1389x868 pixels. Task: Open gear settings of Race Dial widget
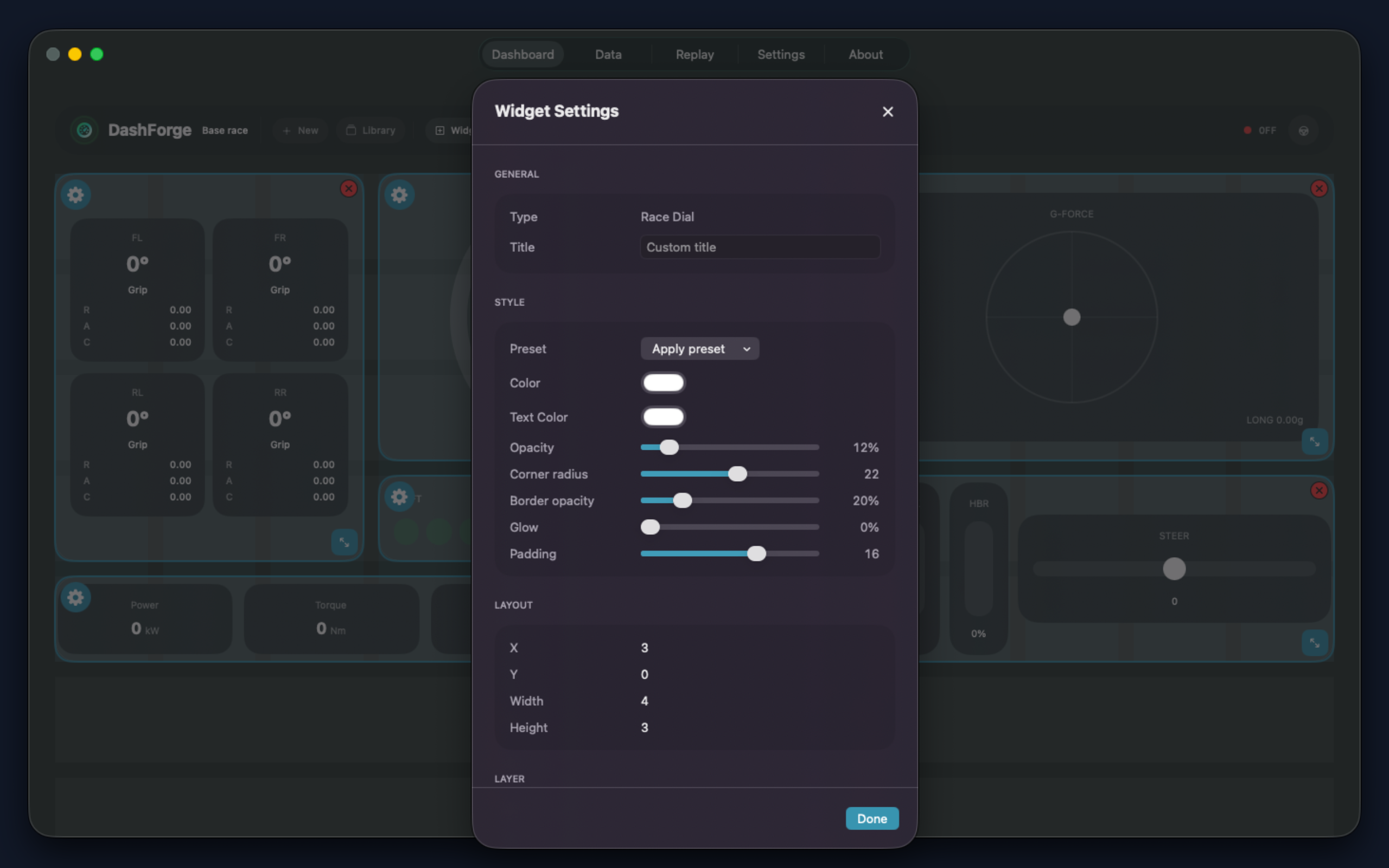click(x=399, y=195)
